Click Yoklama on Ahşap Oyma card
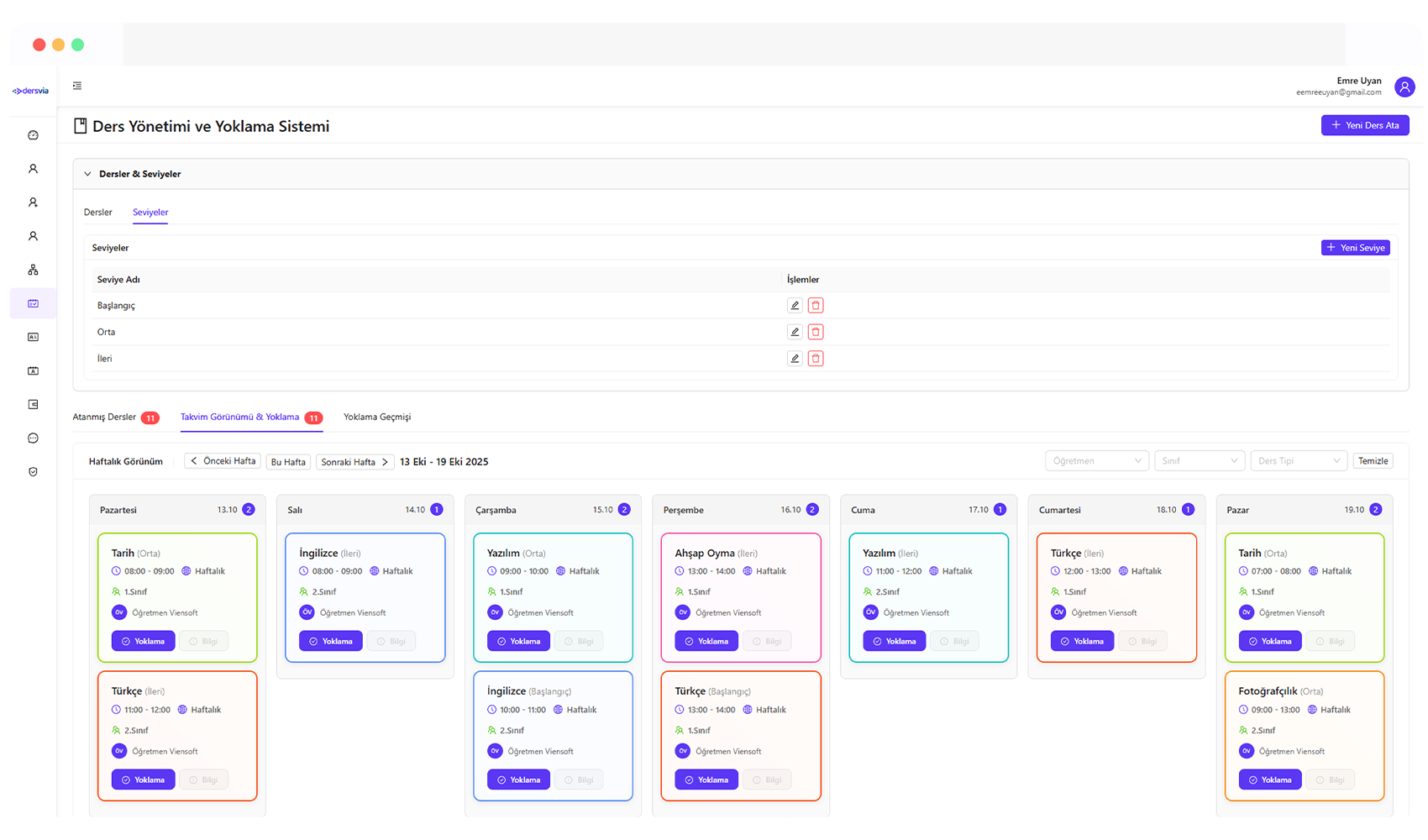The width and height of the screenshot is (1428, 840). (706, 641)
